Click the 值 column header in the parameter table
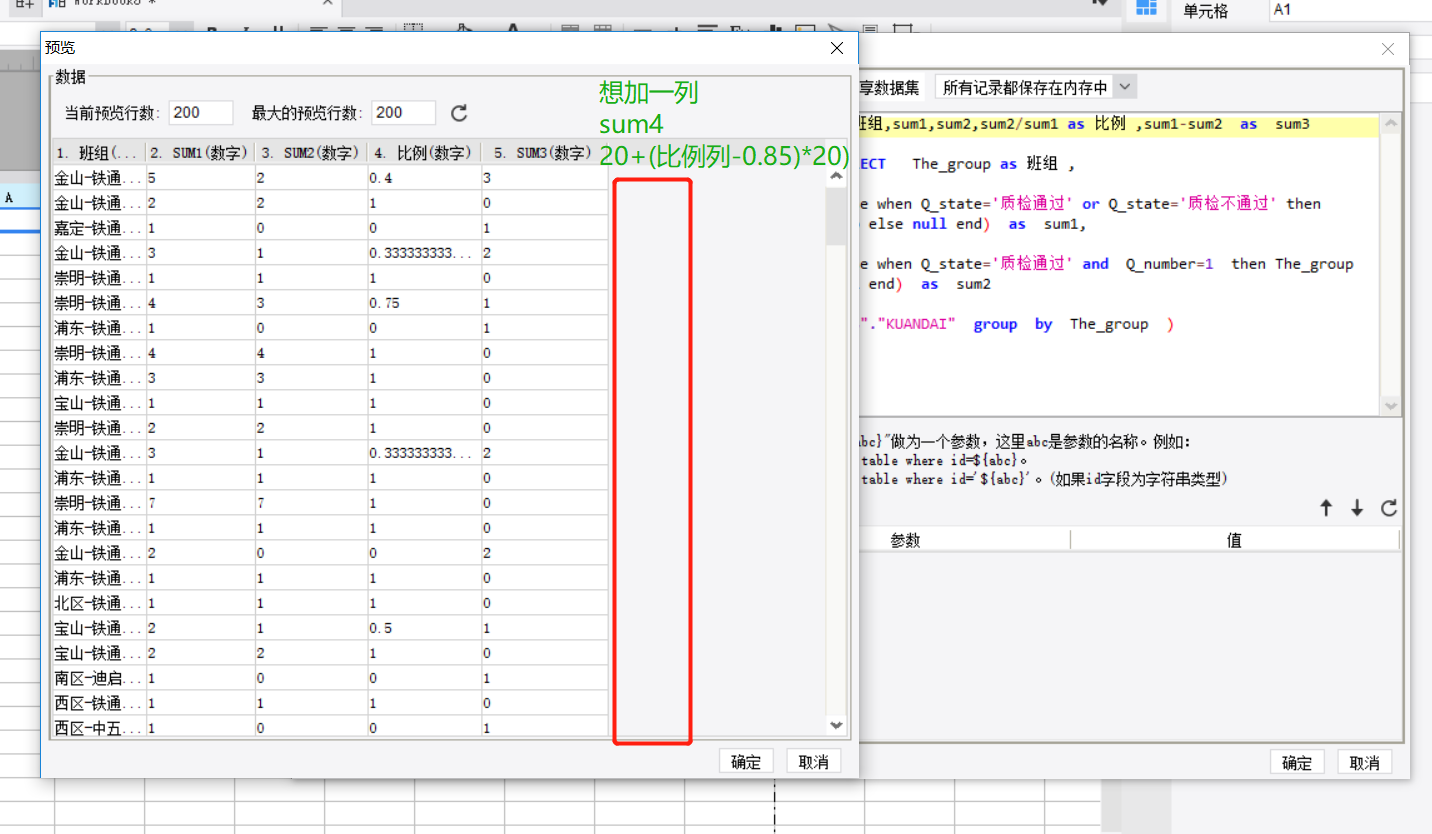 (x=1234, y=540)
